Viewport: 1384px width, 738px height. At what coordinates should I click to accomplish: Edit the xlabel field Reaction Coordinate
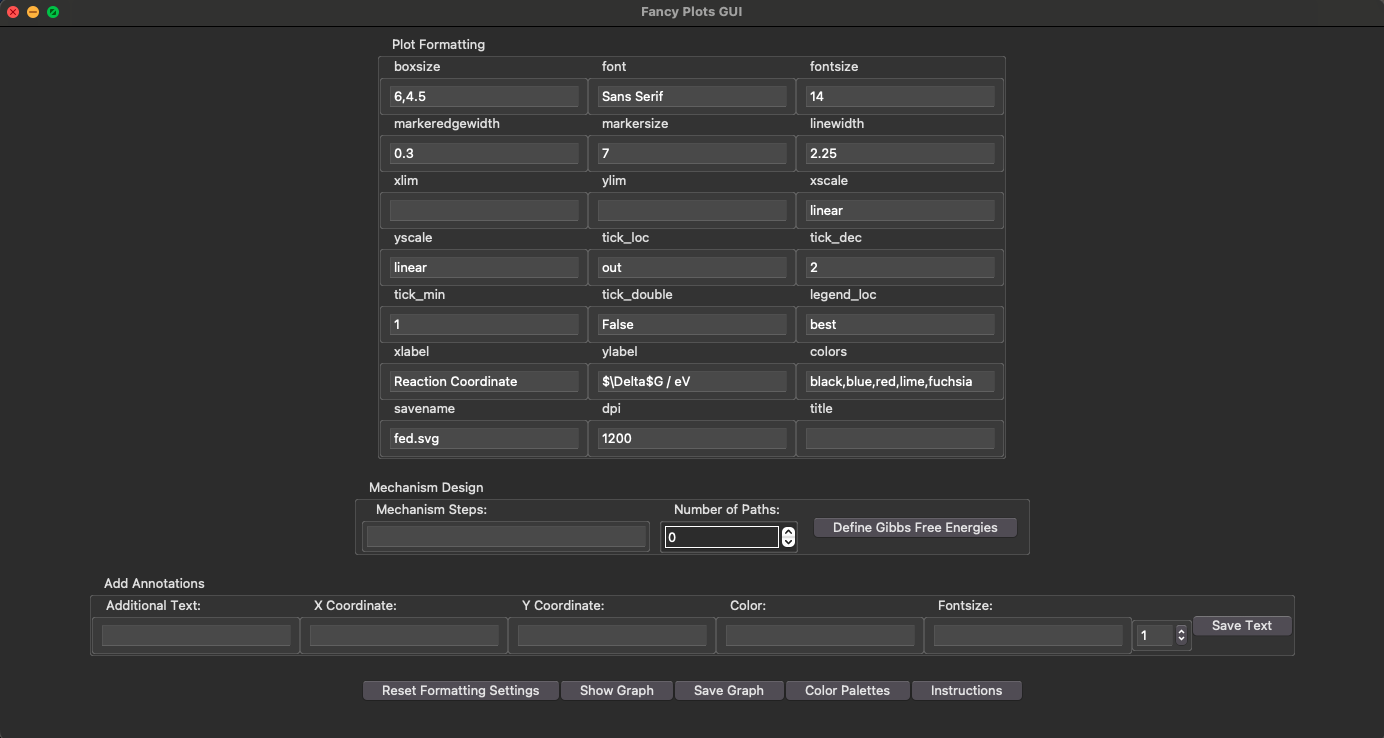click(x=484, y=381)
